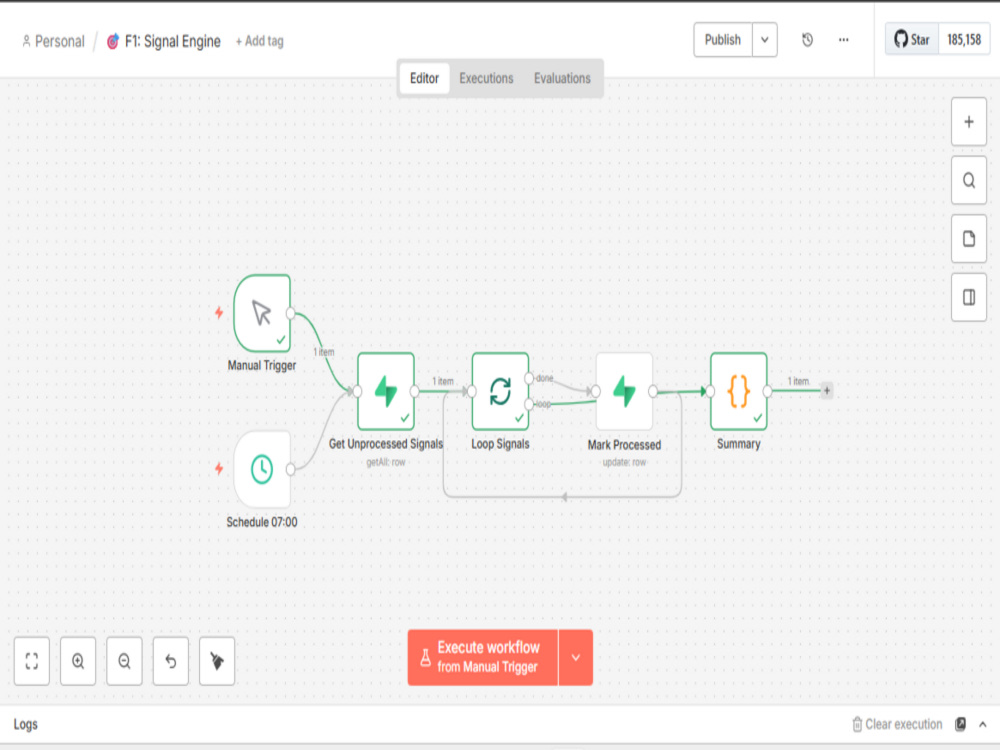
Task: Click lightning bolt beside Schedule node
Action: pyautogui.click(x=219, y=469)
